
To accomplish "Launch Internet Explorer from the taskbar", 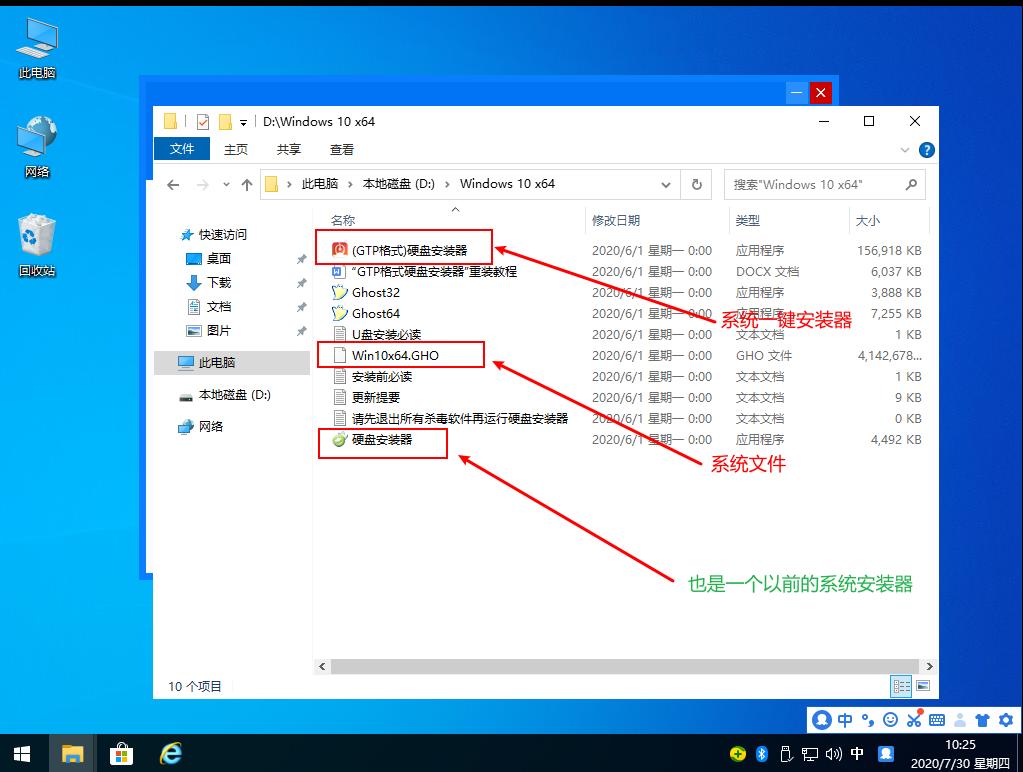I will pos(170,753).
